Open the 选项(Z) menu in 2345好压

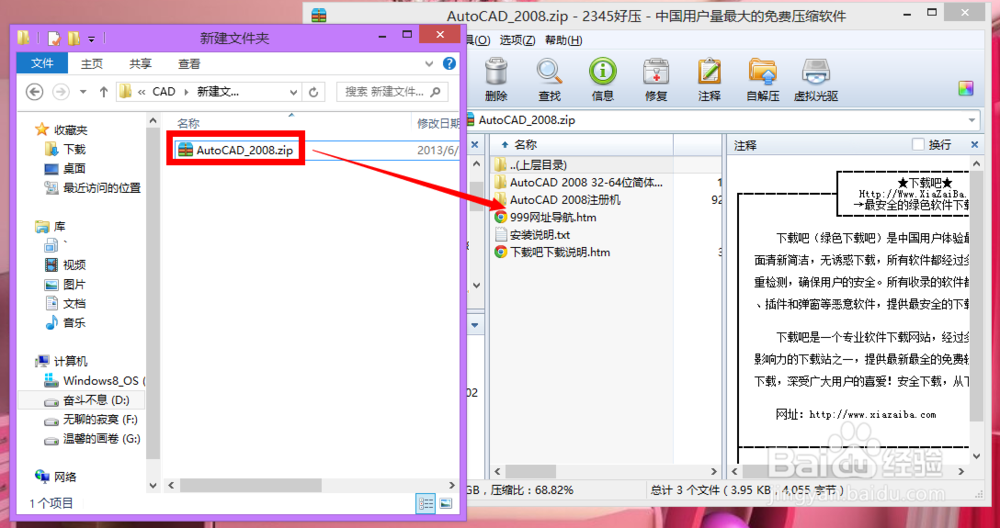517,40
